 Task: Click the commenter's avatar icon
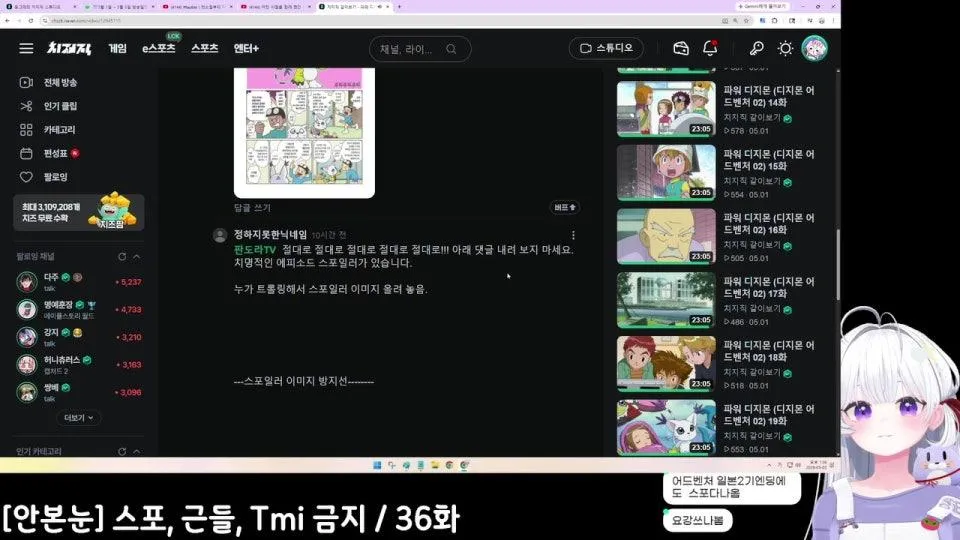coord(220,236)
